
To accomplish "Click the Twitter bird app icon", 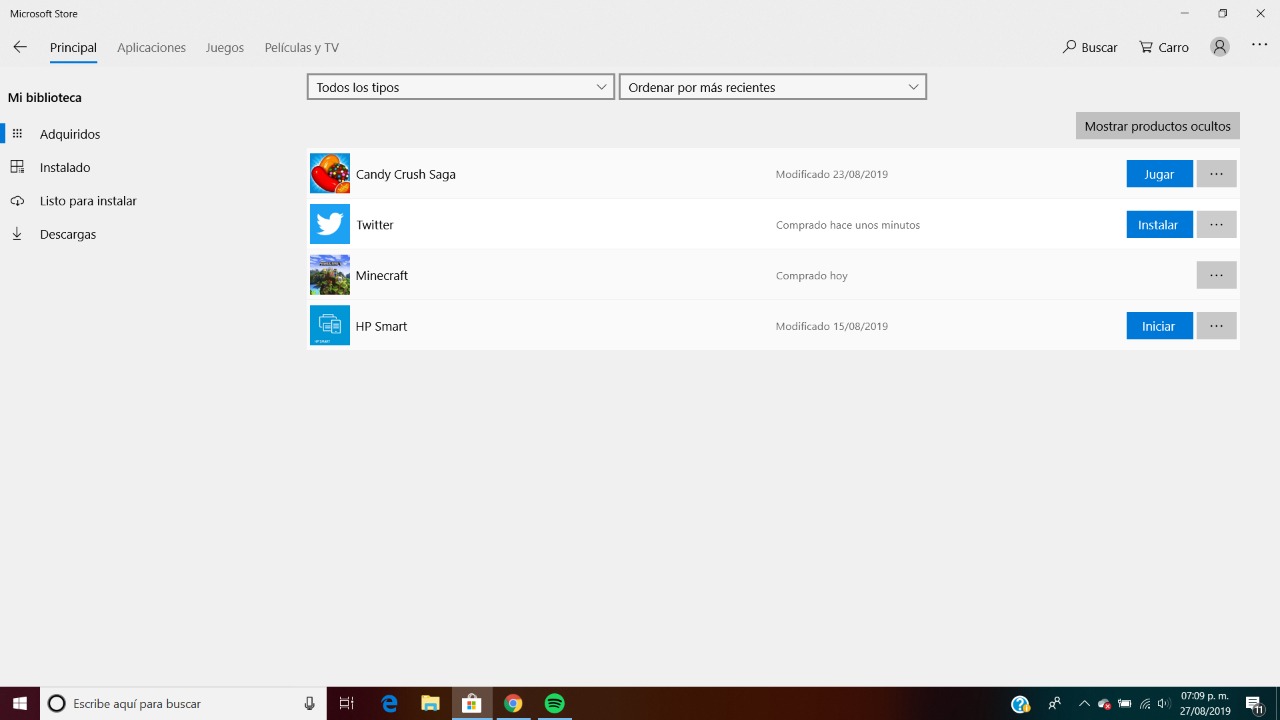I will (x=330, y=224).
